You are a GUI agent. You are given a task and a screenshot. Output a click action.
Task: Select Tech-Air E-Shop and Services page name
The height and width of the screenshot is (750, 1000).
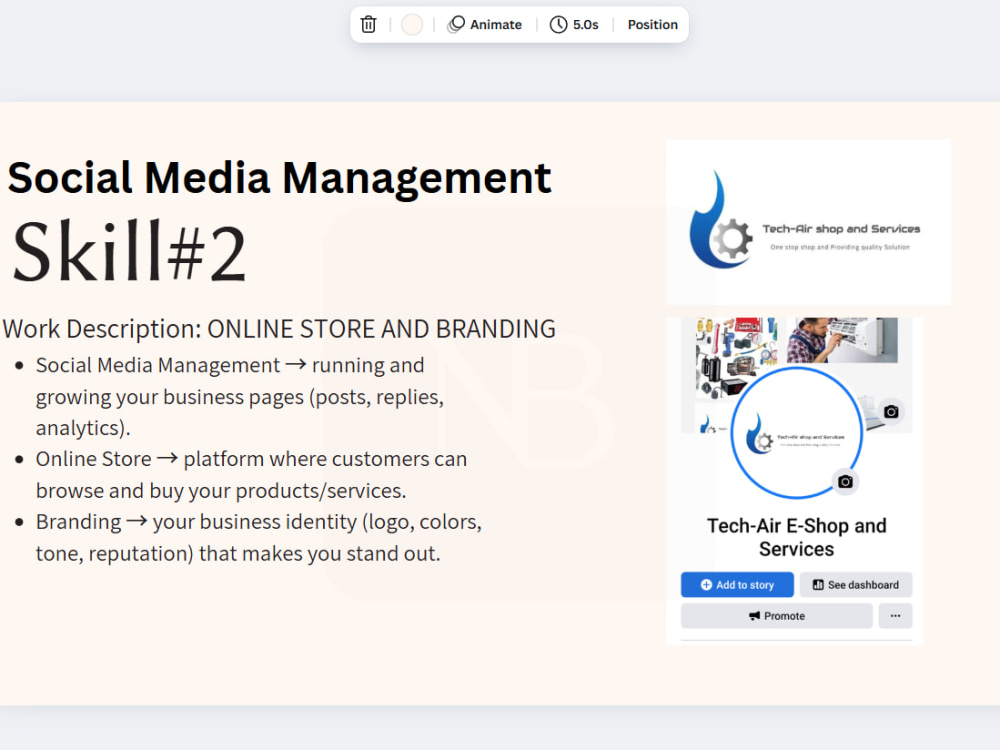point(797,537)
